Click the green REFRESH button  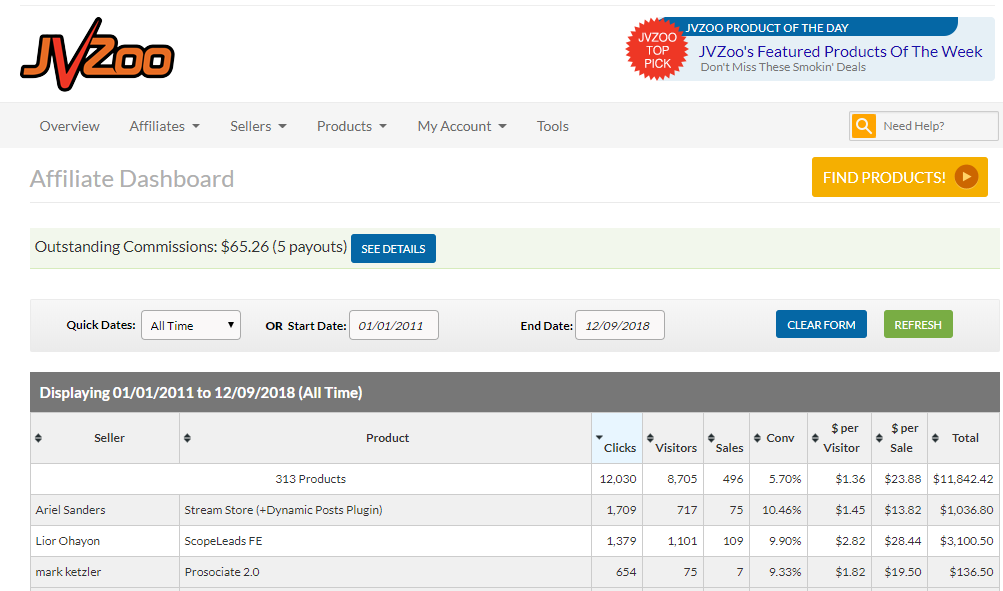click(x=918, y=324)
